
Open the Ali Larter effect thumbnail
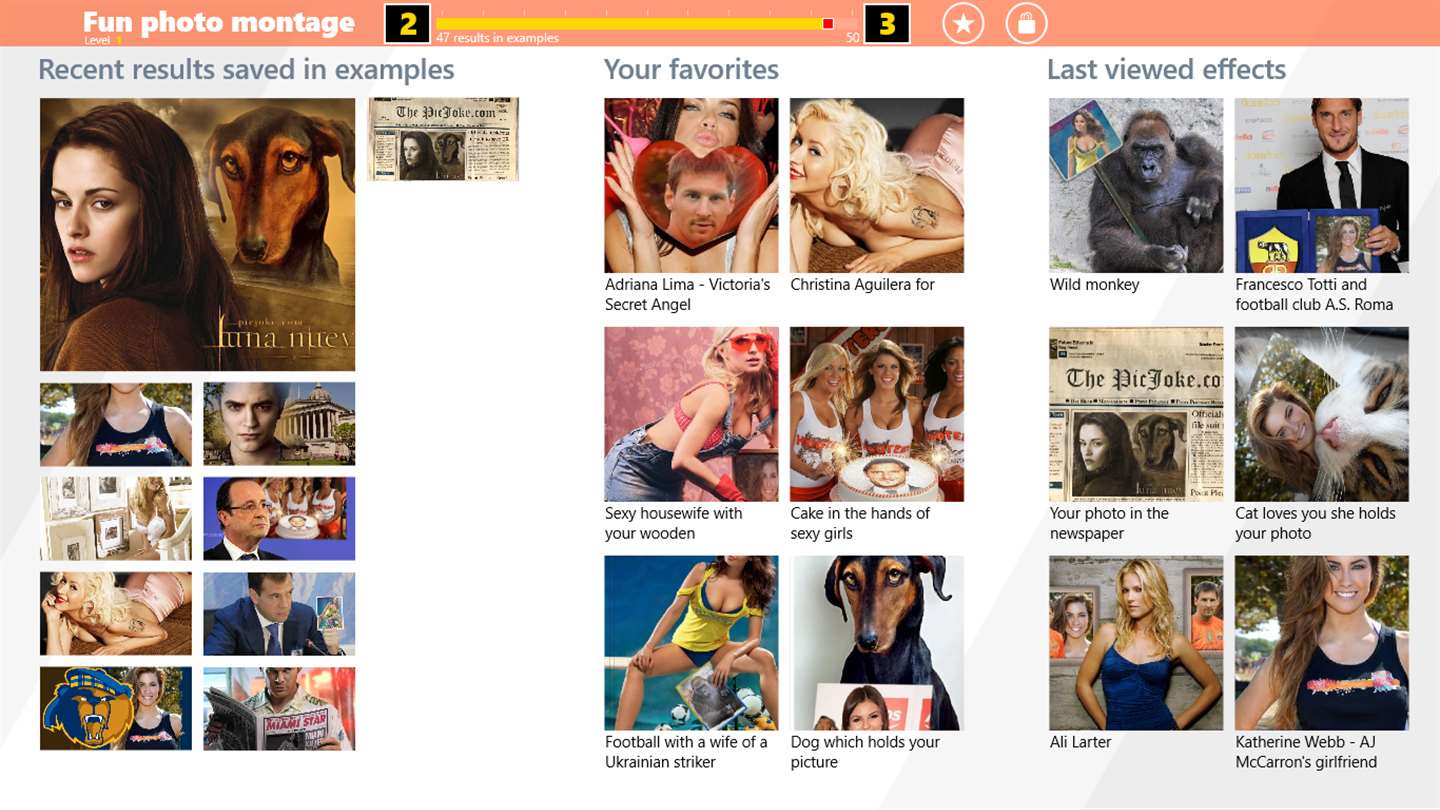point(1136,643)
